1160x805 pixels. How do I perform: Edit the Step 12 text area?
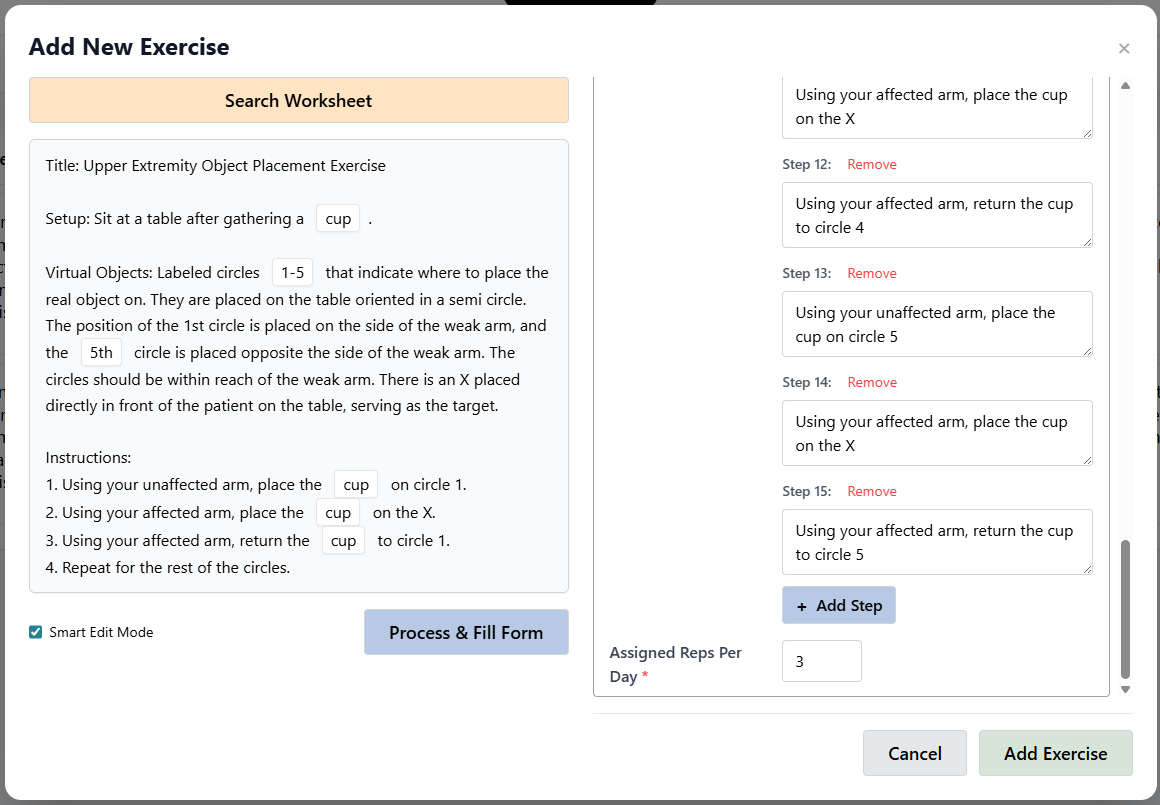(x=936, y=215)
